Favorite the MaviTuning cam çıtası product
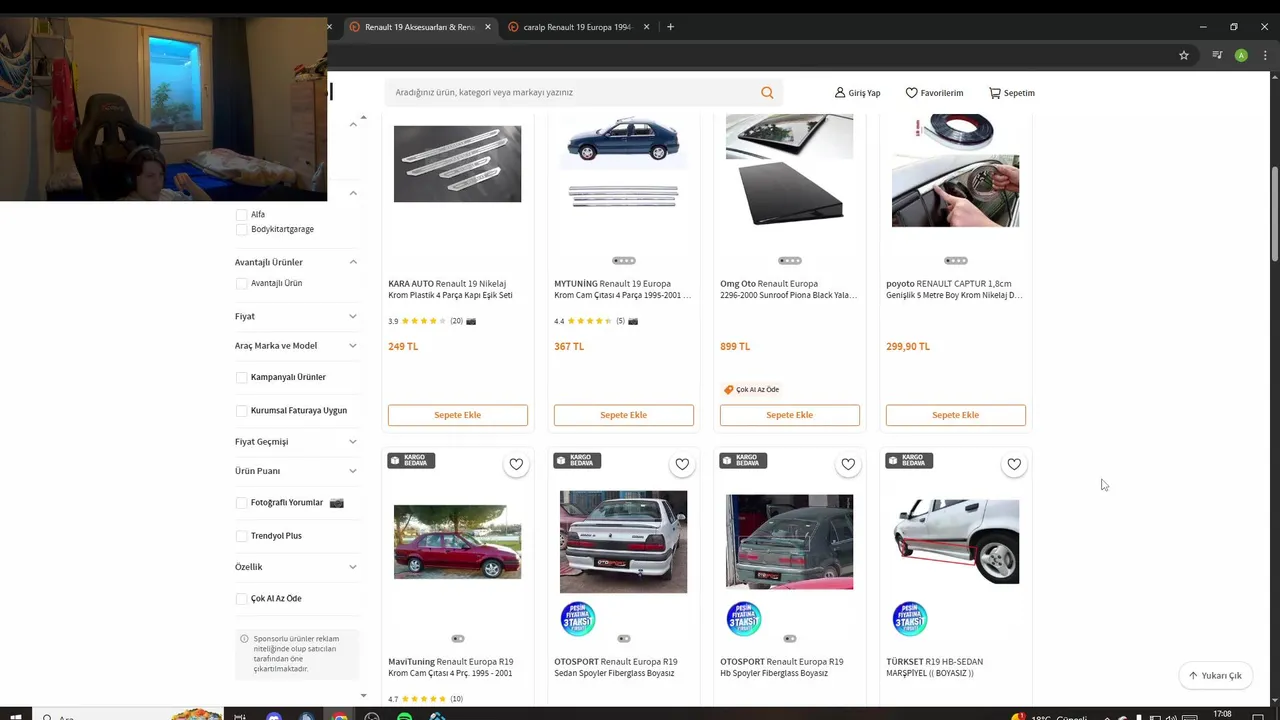The width and height of the screenshot is (1280, 720). pyautogui.click(x=516, y=464)
